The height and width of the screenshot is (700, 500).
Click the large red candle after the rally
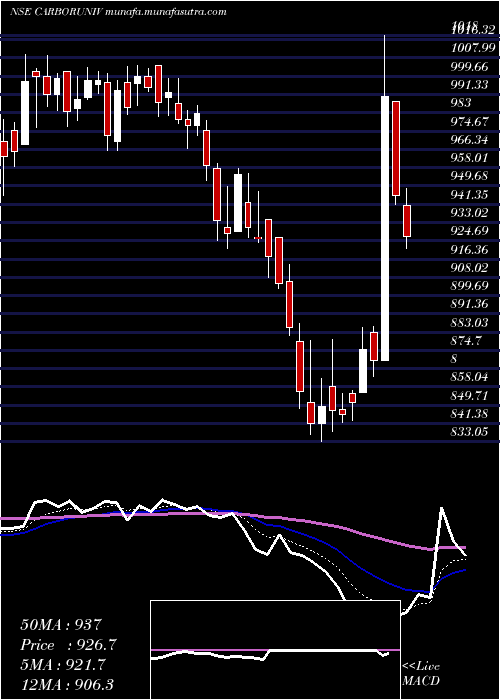[x=396, y=149]
